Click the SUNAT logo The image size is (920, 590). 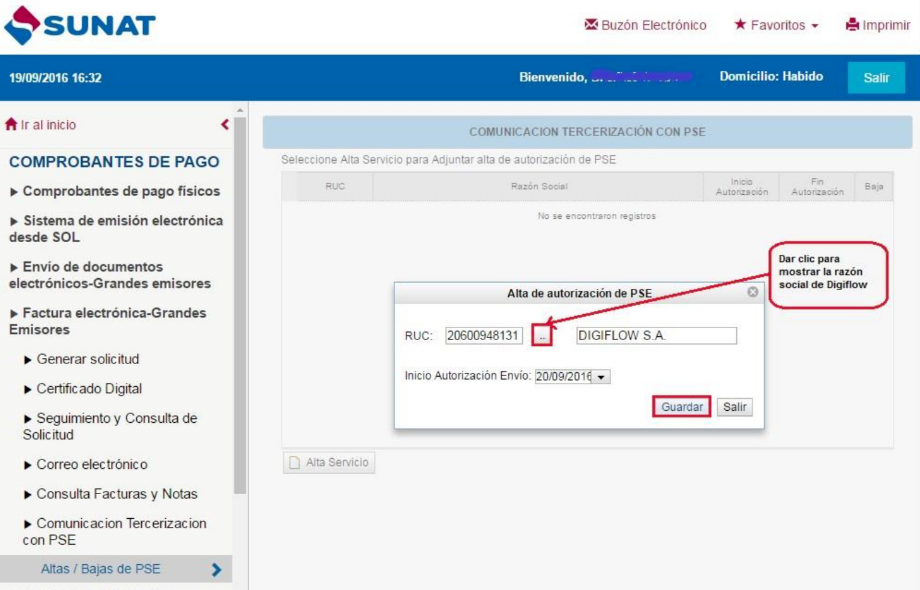click(80, 26)
